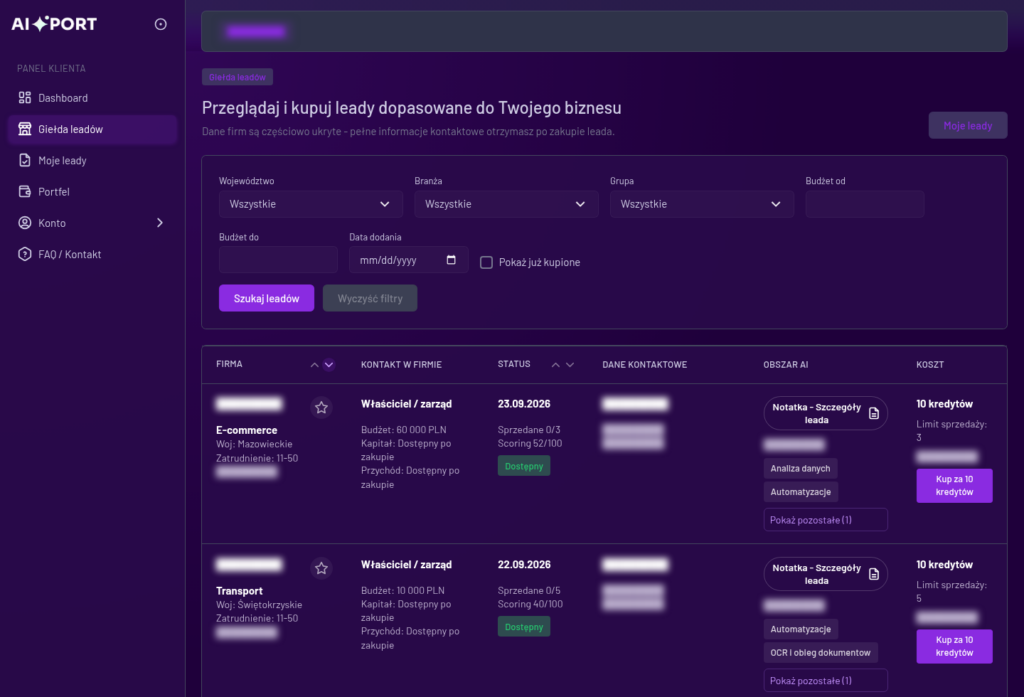The height and width of the screenshot is (697, 1024).
Task: Click the Giełda leadów breadcrumb badge
Action: click(x=237, y=77)
